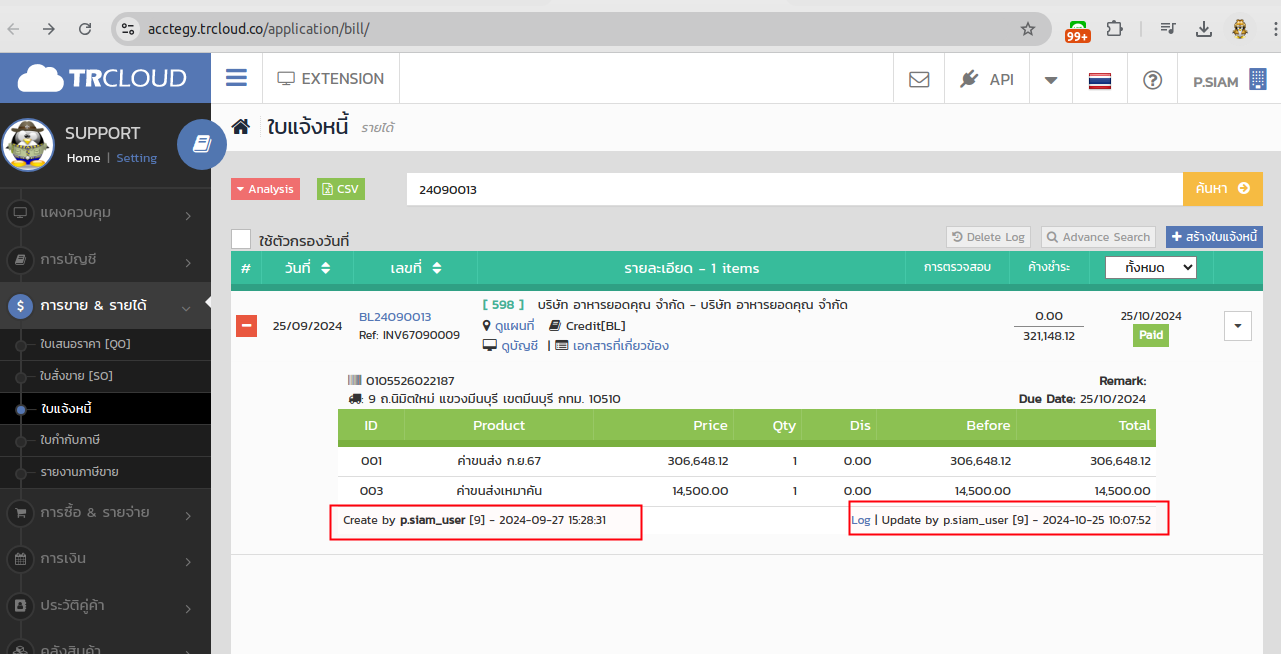Open the Analysis dropdown button
The width and height of the screenshot is (1281, 654).
pyautogui.click(x=265, y=189)
